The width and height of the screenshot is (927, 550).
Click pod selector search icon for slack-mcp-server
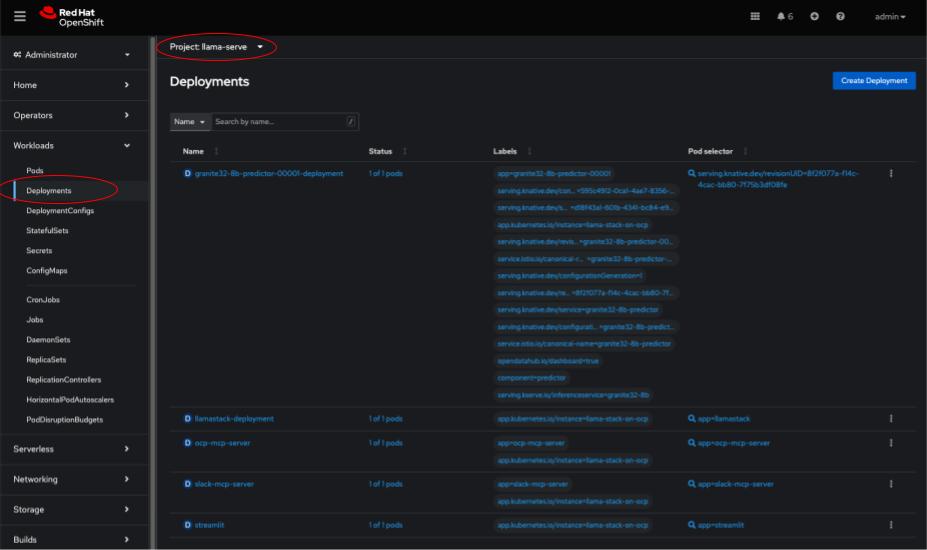692,484
